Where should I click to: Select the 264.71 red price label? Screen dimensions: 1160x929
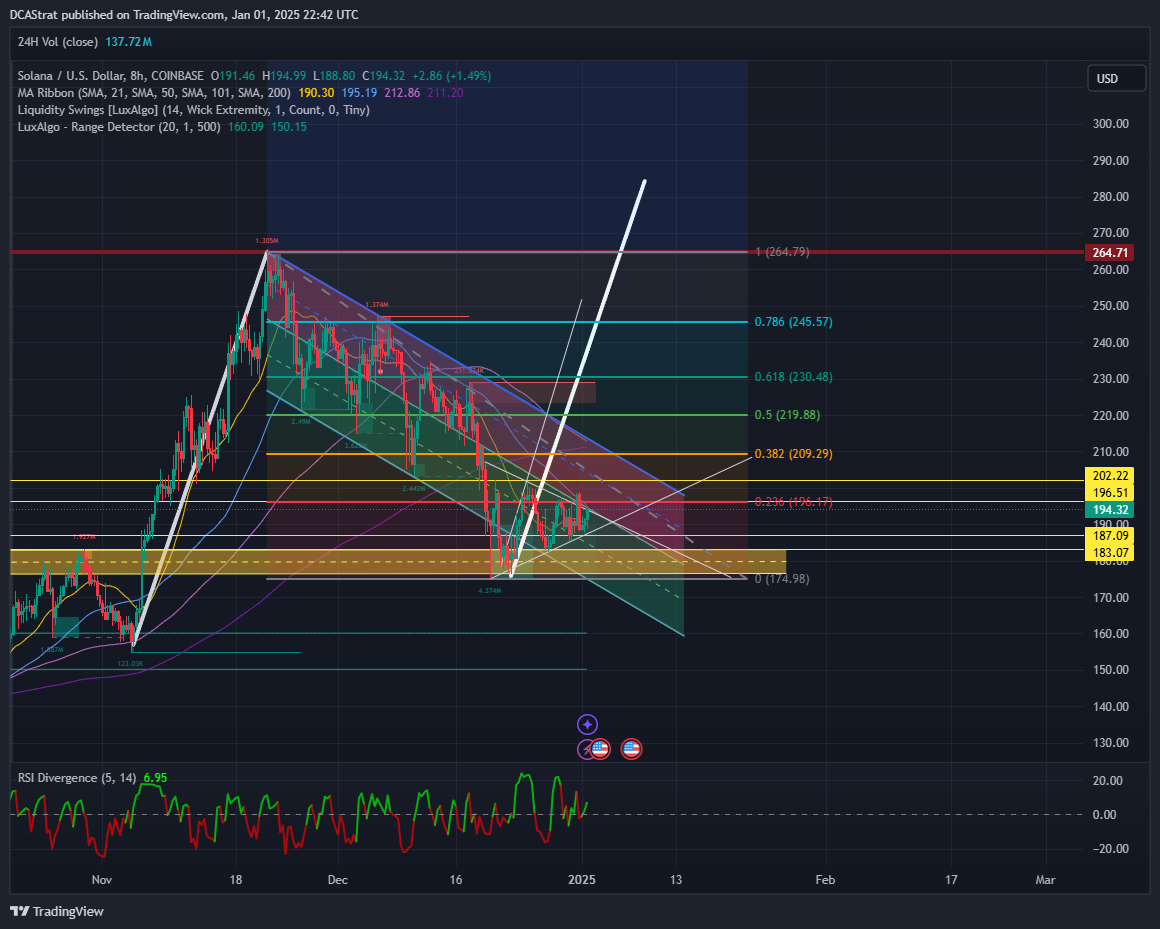tap(1109, 253)
